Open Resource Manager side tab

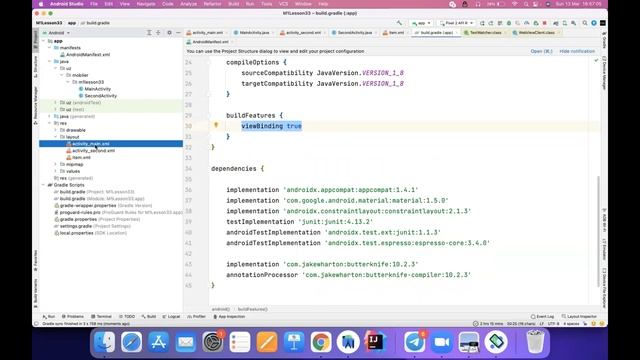(36, 105)
